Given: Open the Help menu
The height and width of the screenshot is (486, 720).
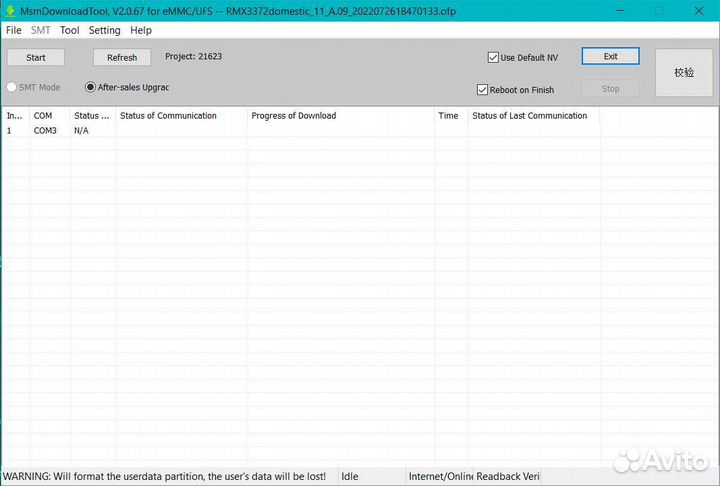Looking at the screenshot, I should [141, 30].
